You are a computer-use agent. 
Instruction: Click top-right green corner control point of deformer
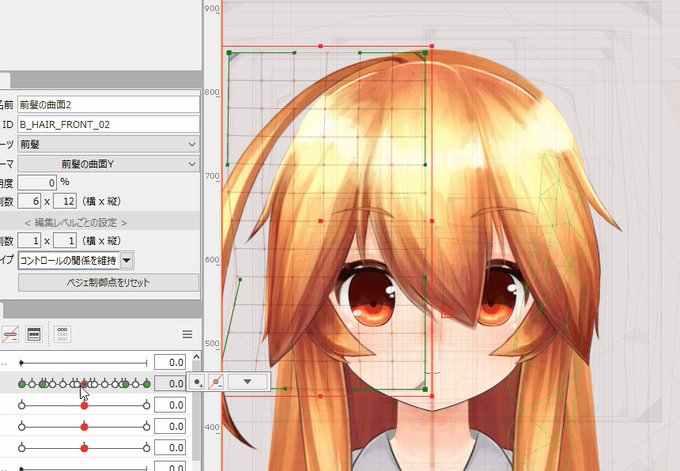pos(425,53)
